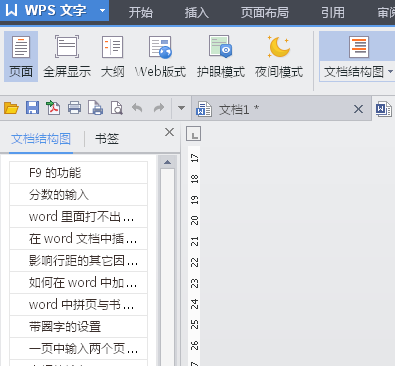Switch to 大纲 outline view
395x366 pixels.
pos(113,57)
